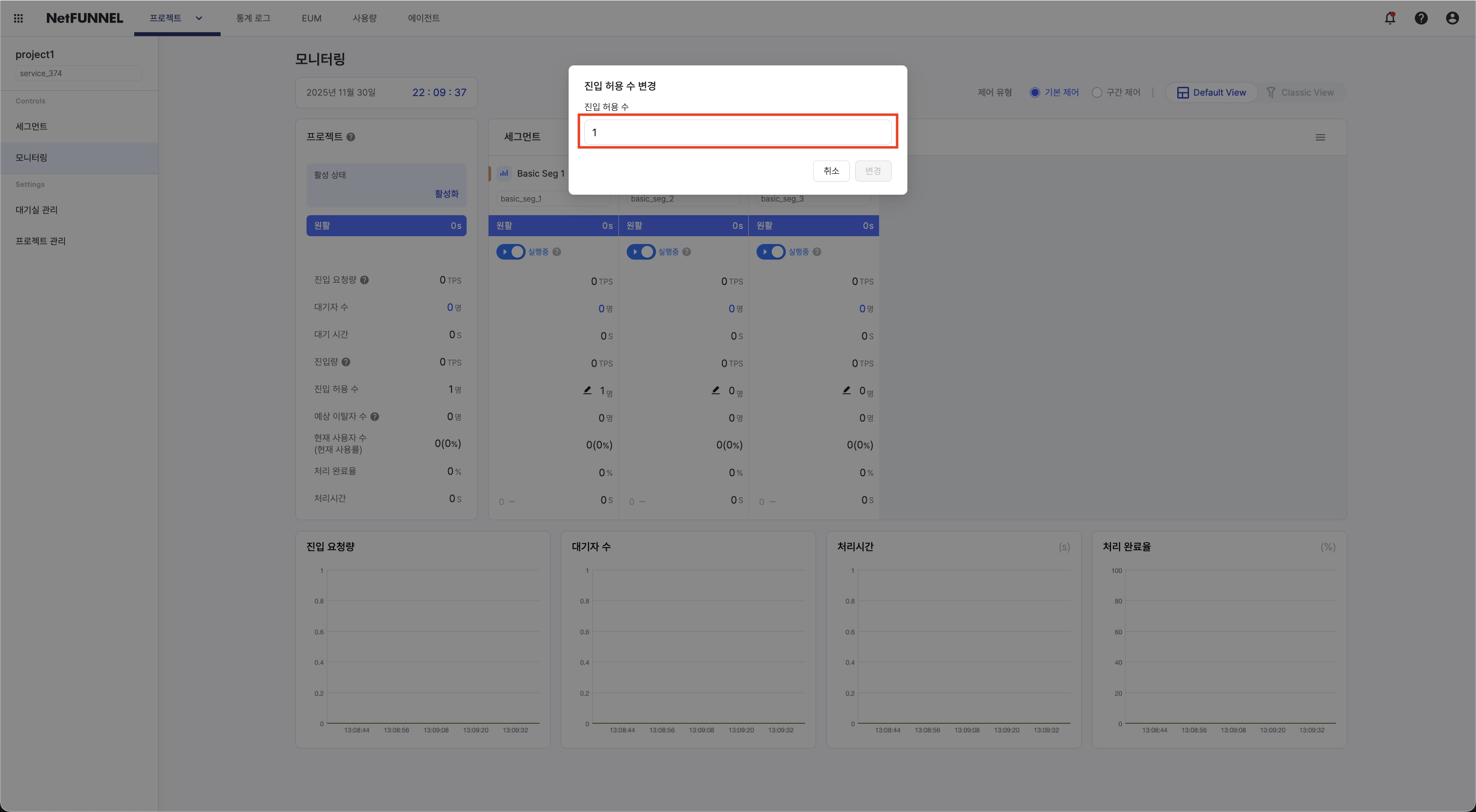Viewport: 1476px width, 812px height.
Task: Open the notifications bell
Action: coord(1390,18)
